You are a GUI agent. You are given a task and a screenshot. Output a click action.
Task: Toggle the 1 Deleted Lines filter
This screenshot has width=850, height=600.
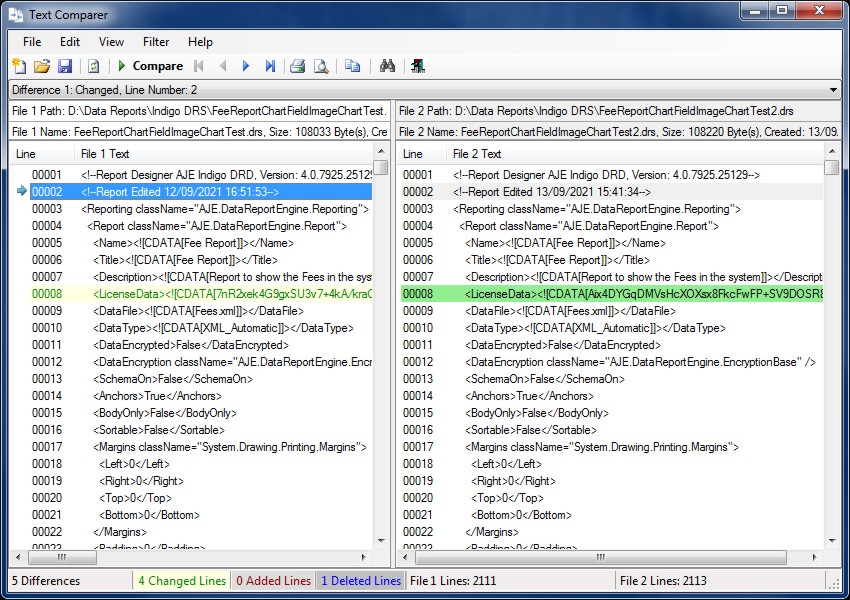[x=360, y=580]
